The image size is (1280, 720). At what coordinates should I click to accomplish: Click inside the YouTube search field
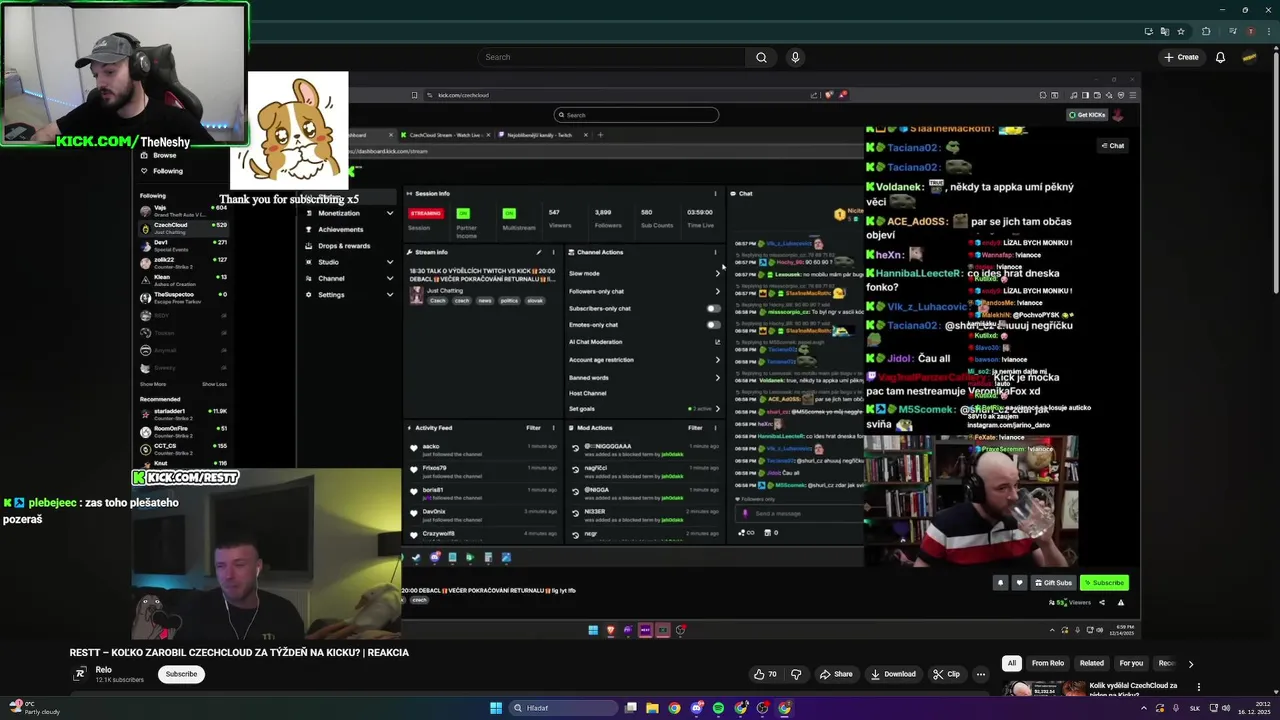[x=610, y=57]
